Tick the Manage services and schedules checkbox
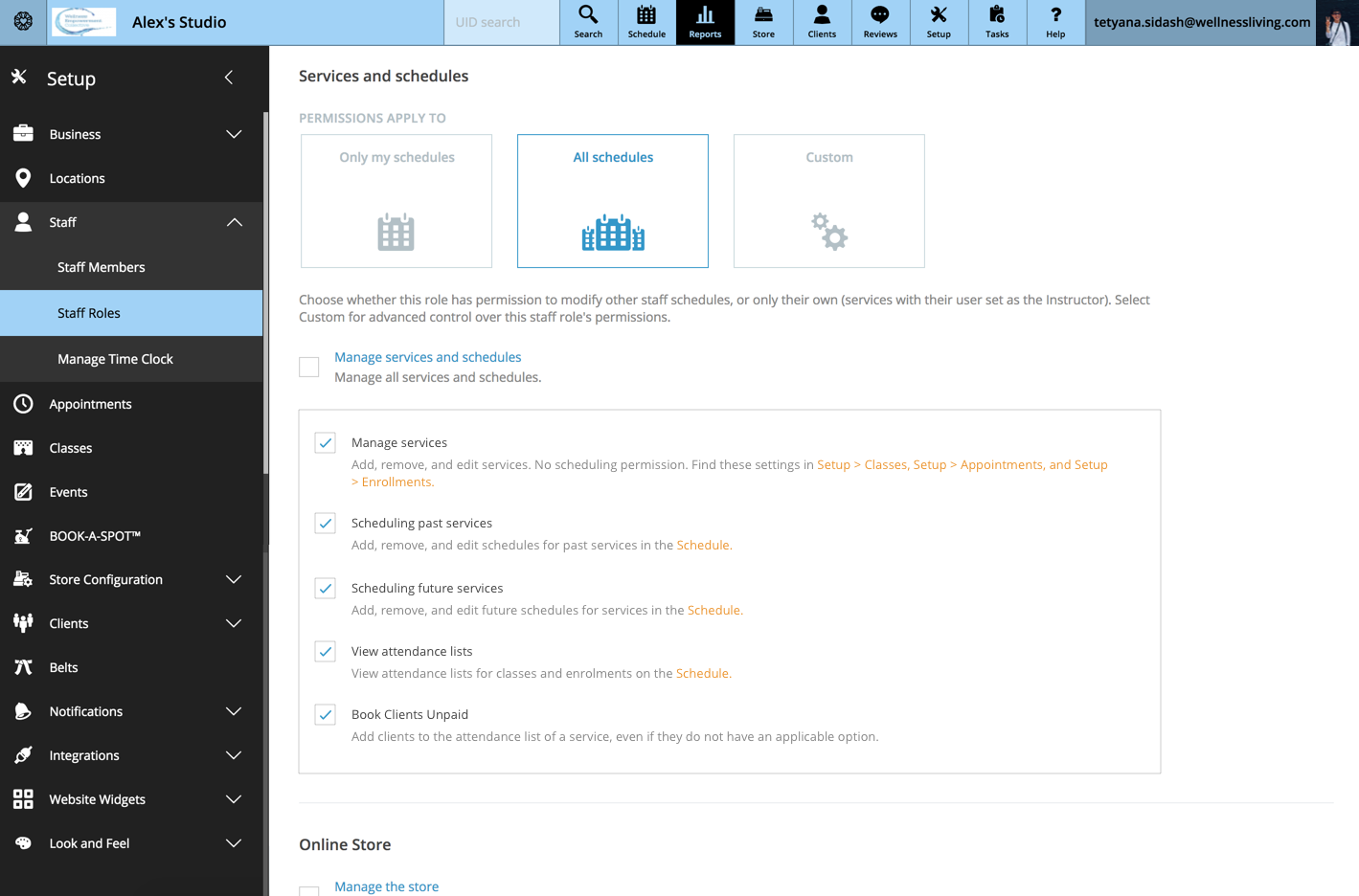This screenshot has width=1359, height=896. coord(309,367)
